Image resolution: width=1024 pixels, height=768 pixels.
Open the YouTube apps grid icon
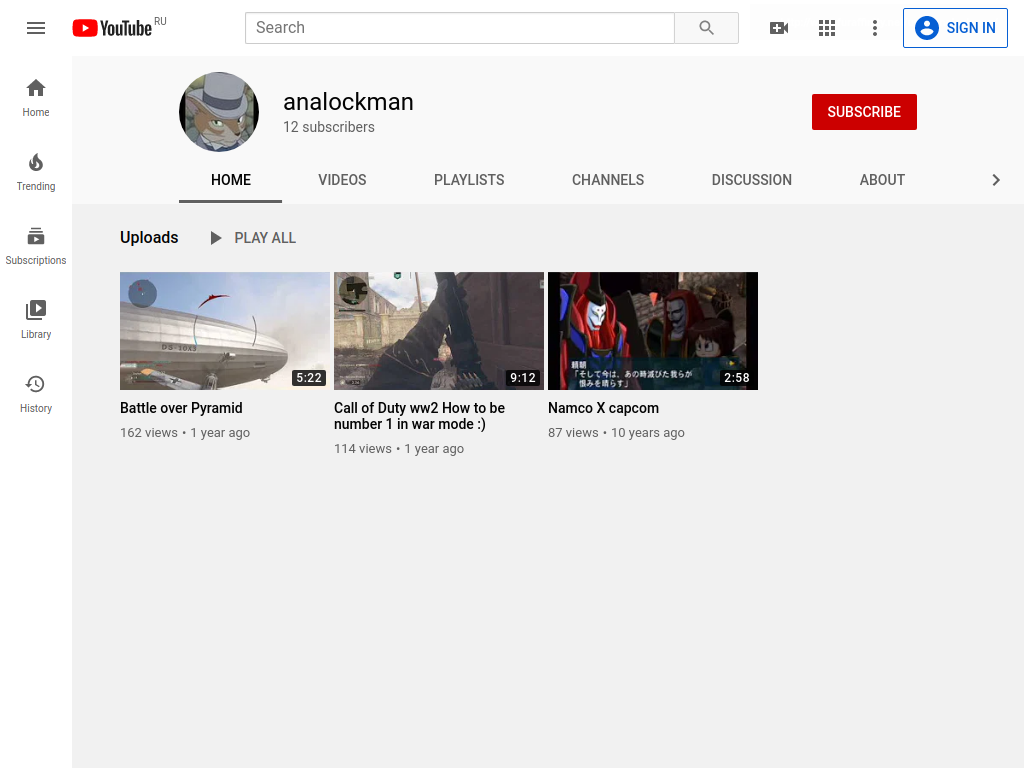(827, 28)
